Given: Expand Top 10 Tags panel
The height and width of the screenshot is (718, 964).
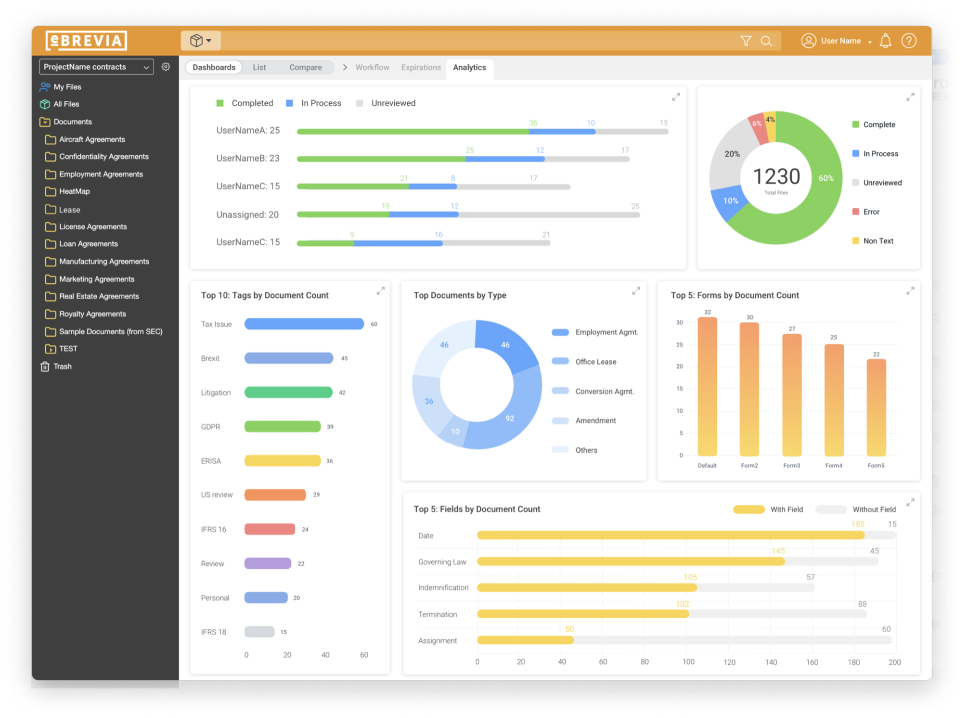Looking at the screenshot, I should (x=381, y=291).
